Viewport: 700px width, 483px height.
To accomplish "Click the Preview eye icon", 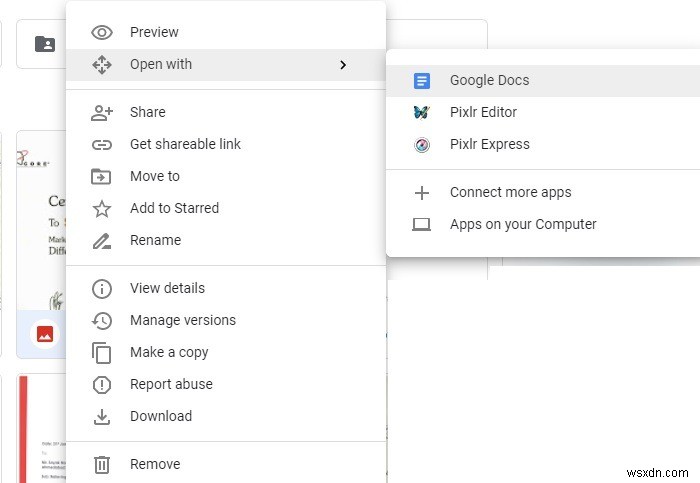I will coord(102,33).
